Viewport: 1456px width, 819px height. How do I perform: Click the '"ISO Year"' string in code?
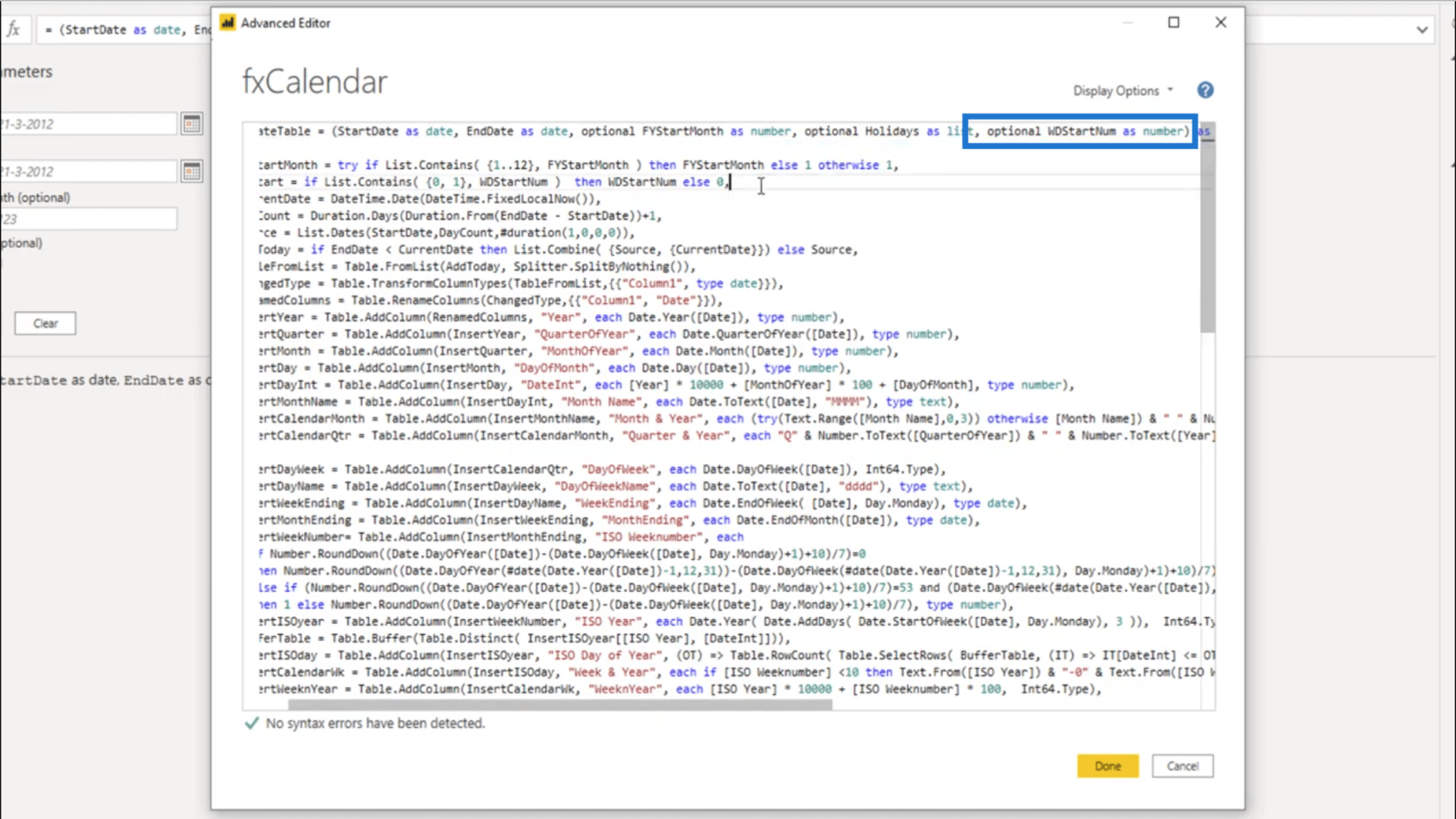[x=608, y=621]
